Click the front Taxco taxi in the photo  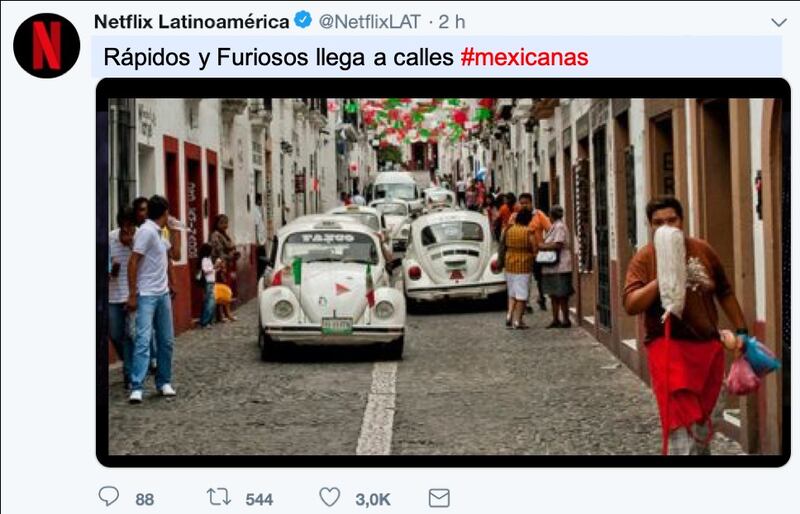pyautogui.click(x=331, y=287)
